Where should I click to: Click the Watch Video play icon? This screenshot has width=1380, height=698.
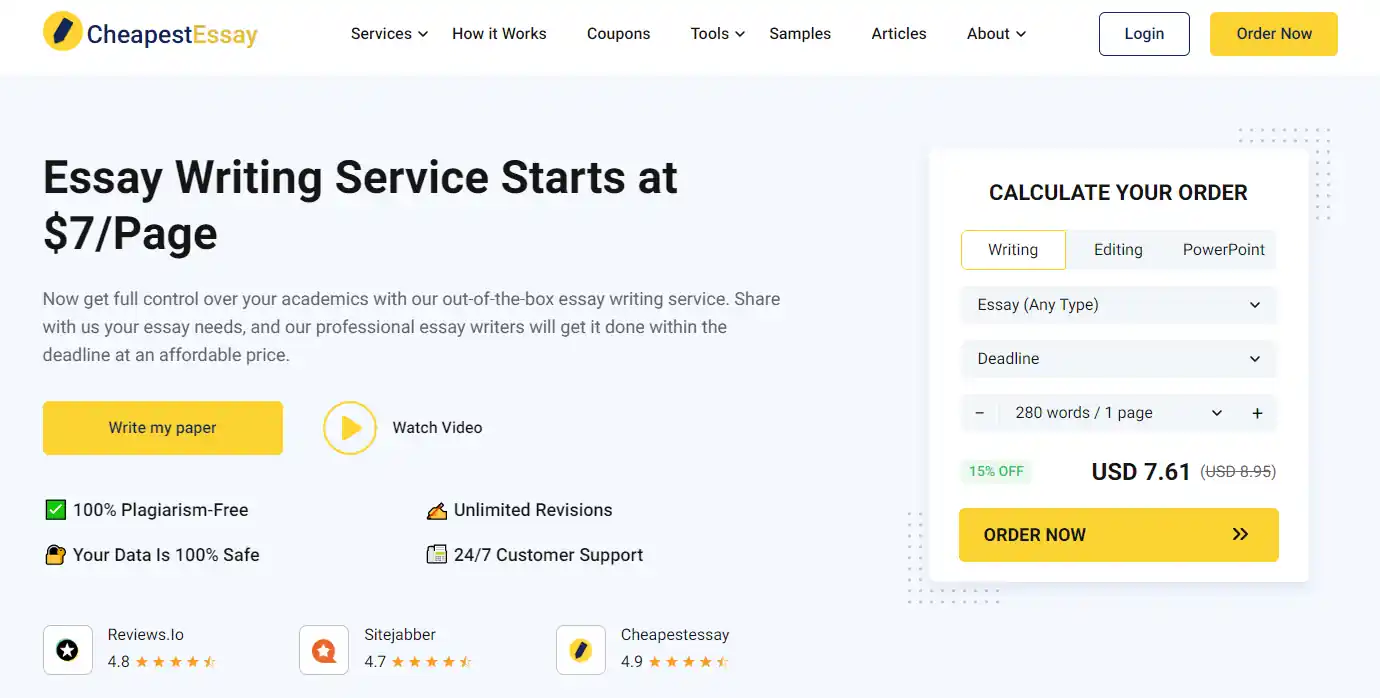pos(350,427)
